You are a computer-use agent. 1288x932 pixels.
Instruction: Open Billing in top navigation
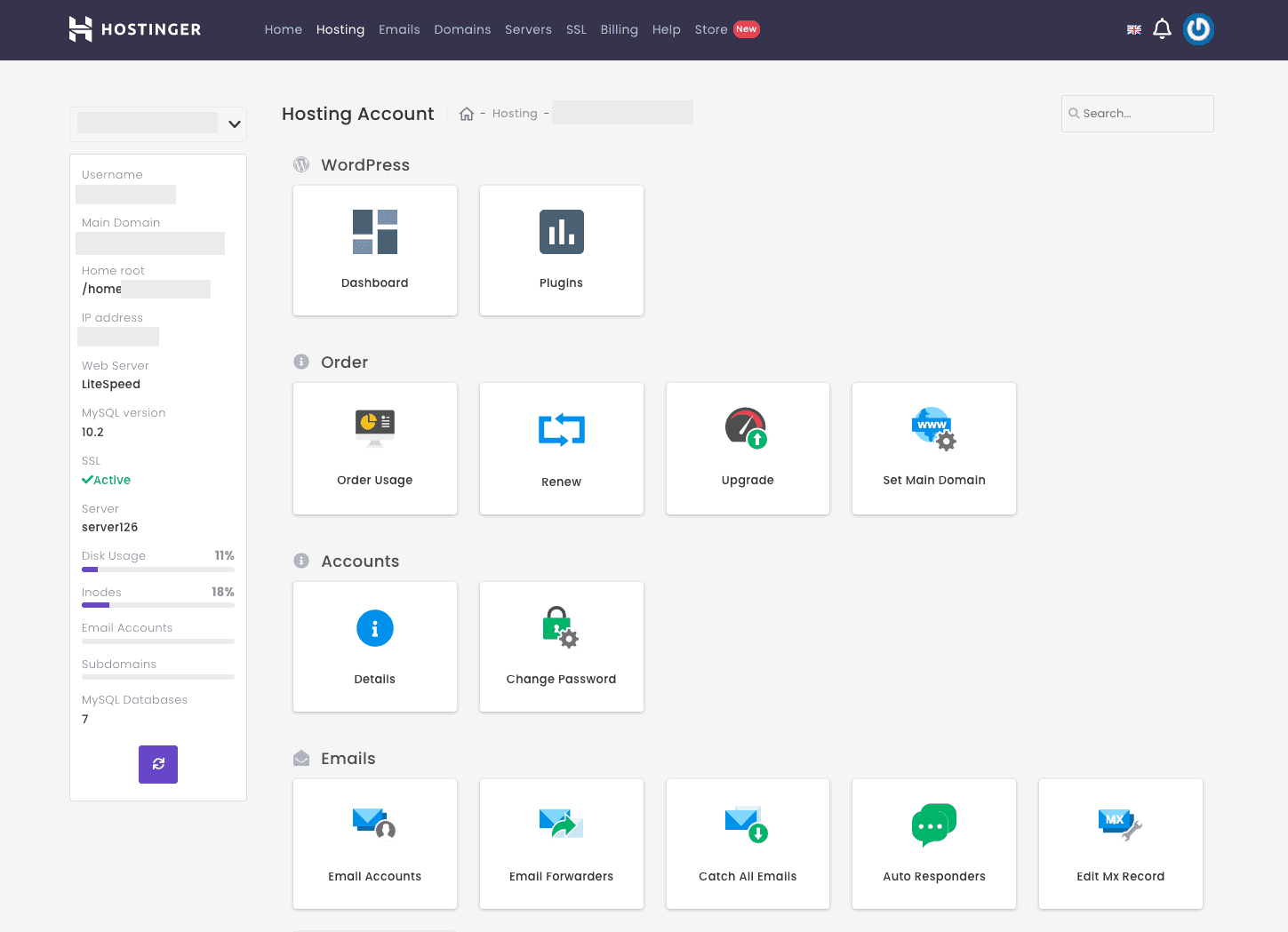[620, 29]
